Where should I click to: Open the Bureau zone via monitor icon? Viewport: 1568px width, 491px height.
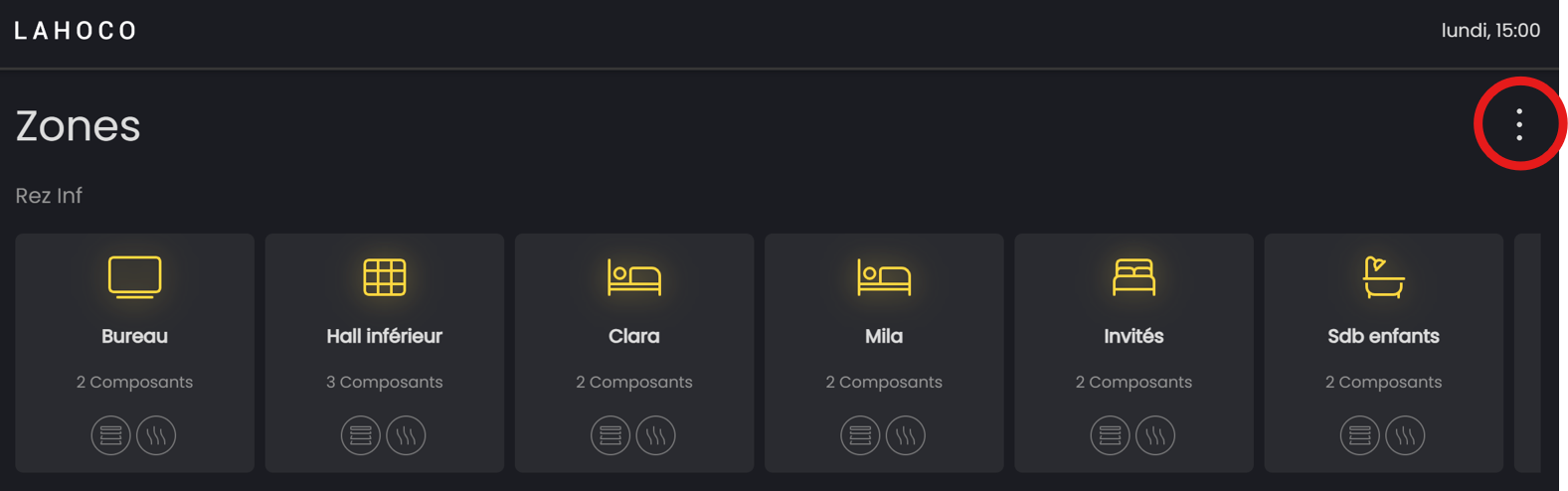click(134, 277)
